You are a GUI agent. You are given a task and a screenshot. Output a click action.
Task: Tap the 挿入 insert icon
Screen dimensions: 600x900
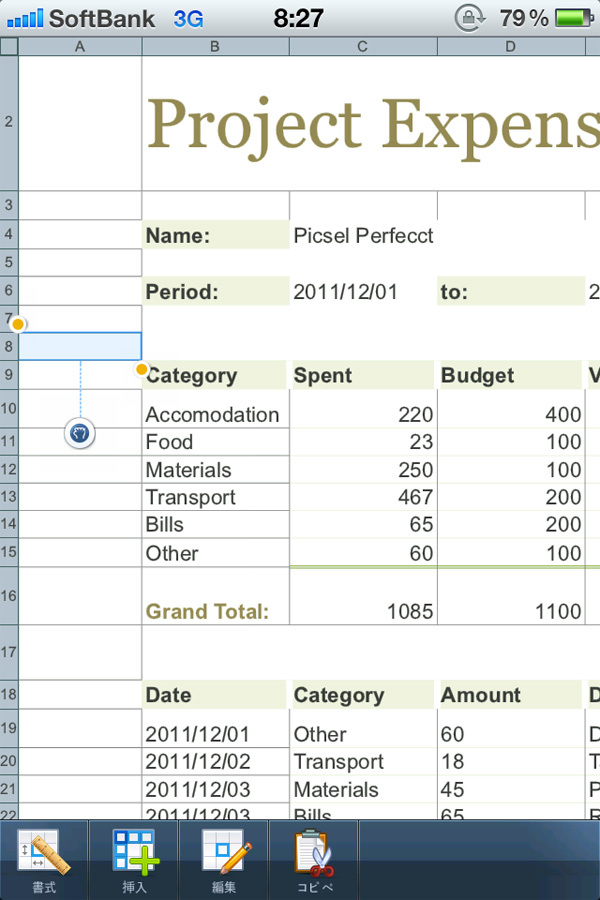pos(133,859)
